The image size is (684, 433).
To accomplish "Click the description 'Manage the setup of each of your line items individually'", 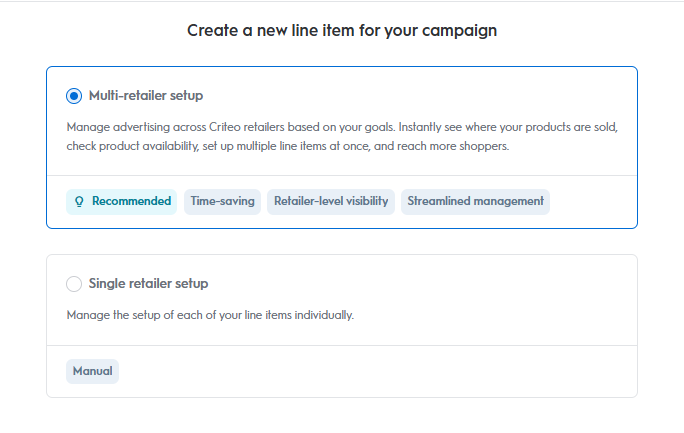I will pos(210,315).
